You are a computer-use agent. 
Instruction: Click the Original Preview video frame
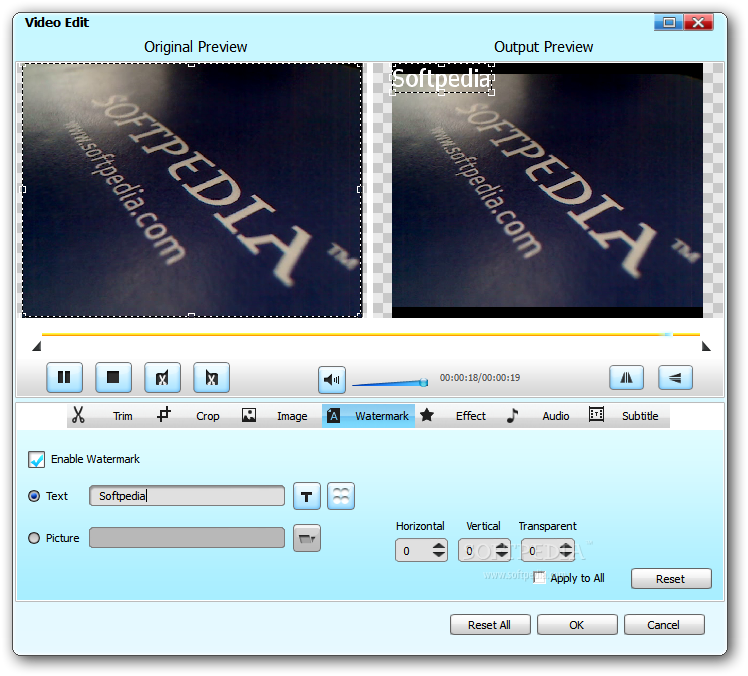click(x=192, y=190)
